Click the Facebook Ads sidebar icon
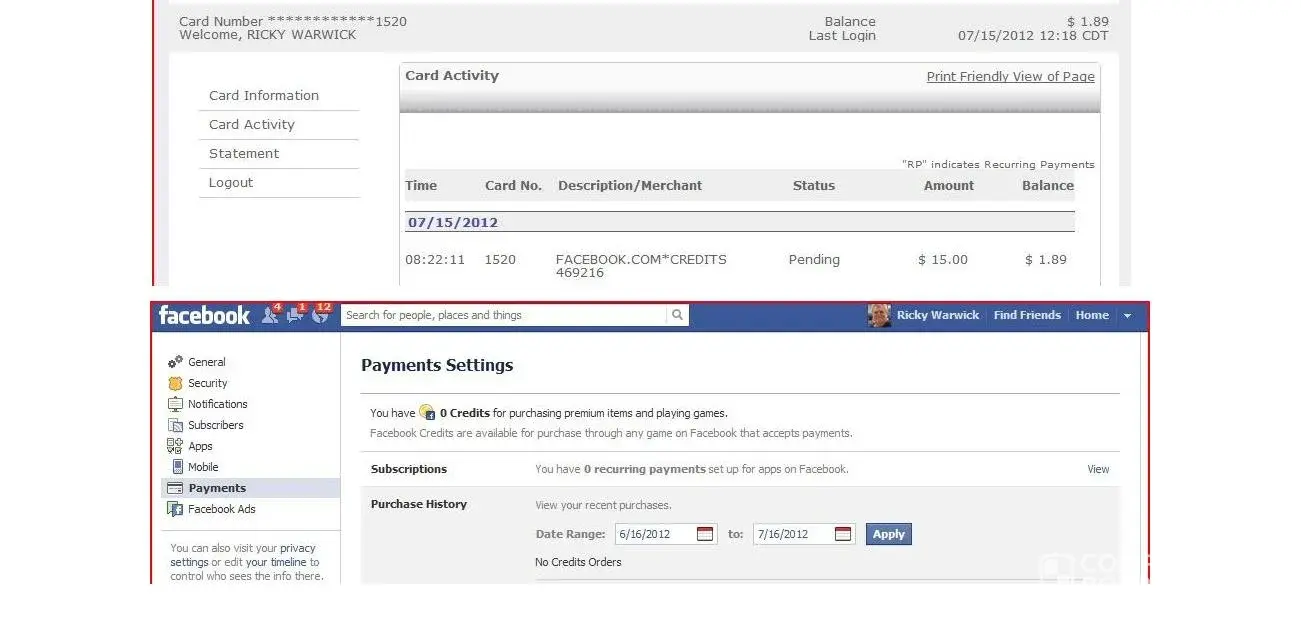Screen dimensions: 1301x617 point(175,509)
